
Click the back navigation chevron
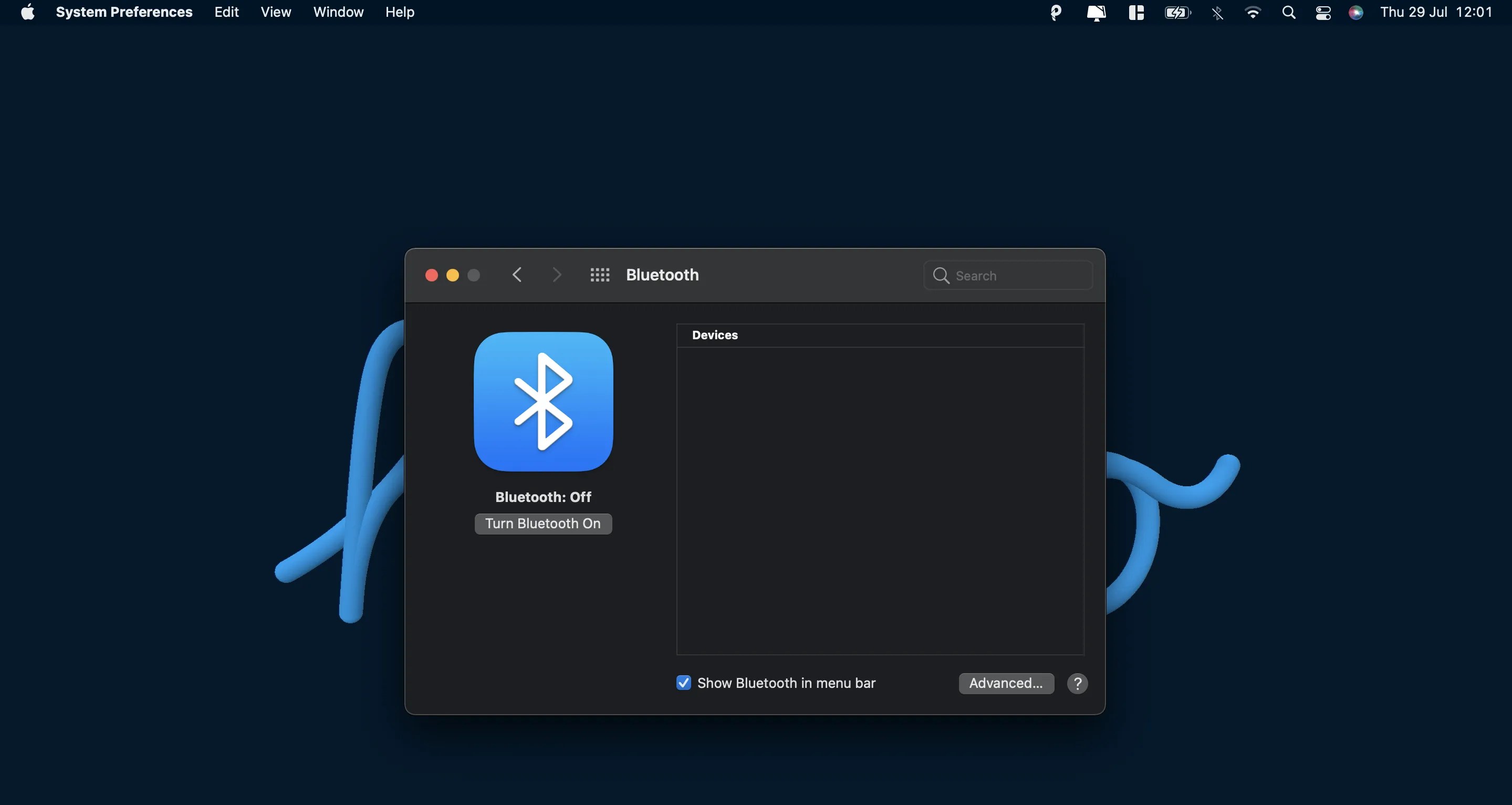point(517,275)
